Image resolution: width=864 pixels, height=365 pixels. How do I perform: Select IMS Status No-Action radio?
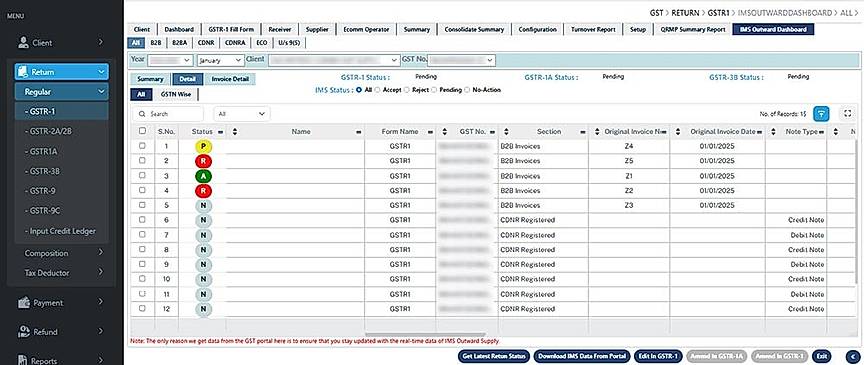click(x=467, y=89)
